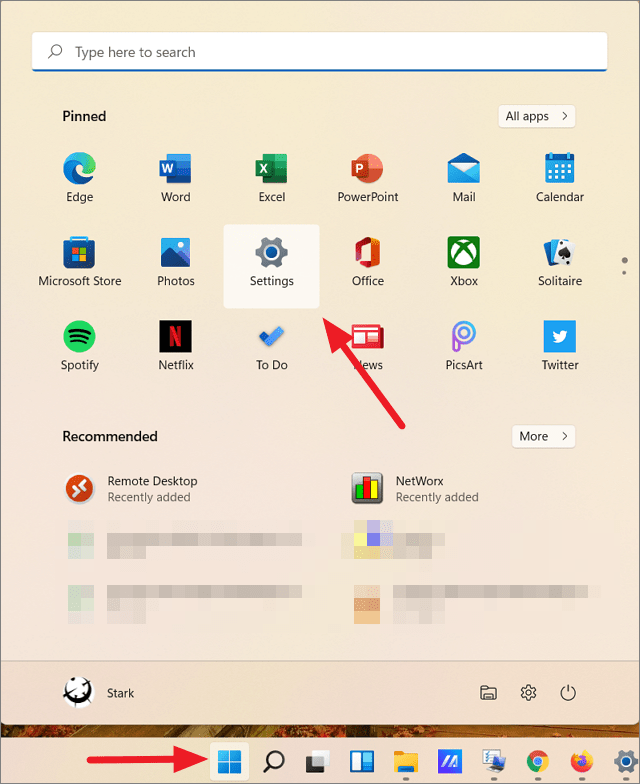Click the Stark user profile
Viewport: 640px width, 784px height.
[98, 693]
